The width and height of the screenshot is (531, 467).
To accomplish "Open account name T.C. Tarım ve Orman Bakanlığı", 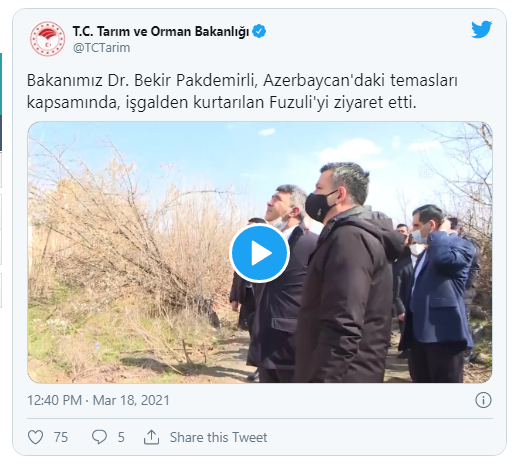I will coord(161,31).
